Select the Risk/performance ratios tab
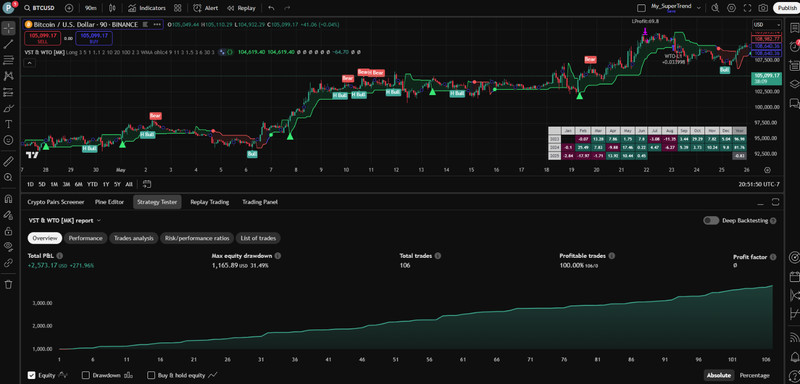800x384 pixels. 197,238
